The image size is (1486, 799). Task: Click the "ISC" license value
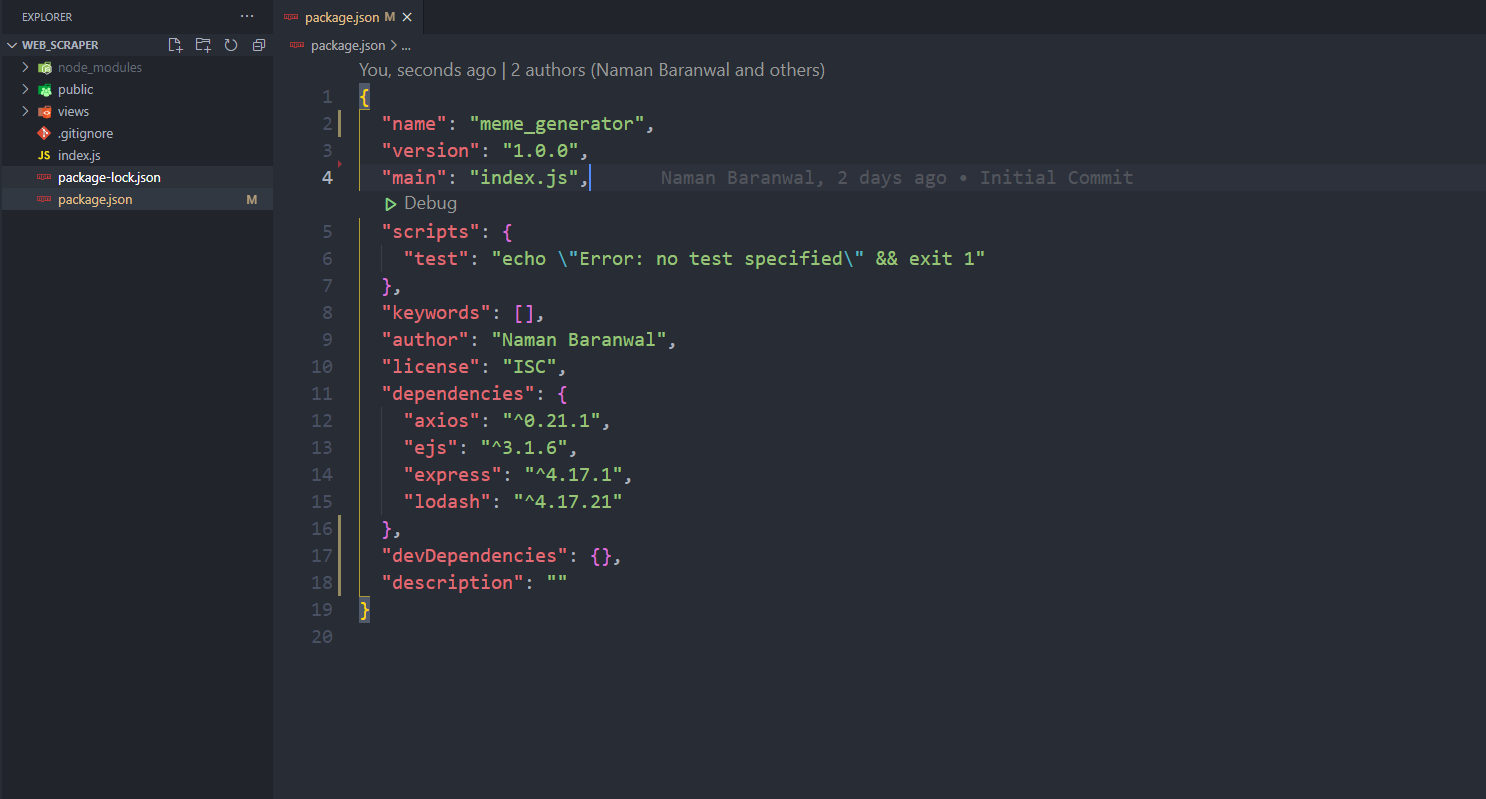click(x=530, y=366)
